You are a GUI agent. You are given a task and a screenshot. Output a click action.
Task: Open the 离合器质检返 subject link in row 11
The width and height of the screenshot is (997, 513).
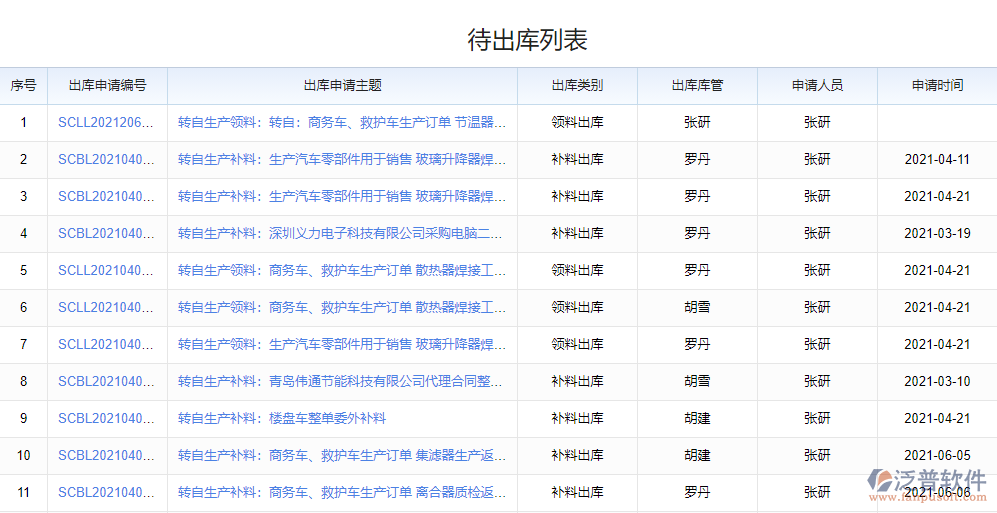342,493
